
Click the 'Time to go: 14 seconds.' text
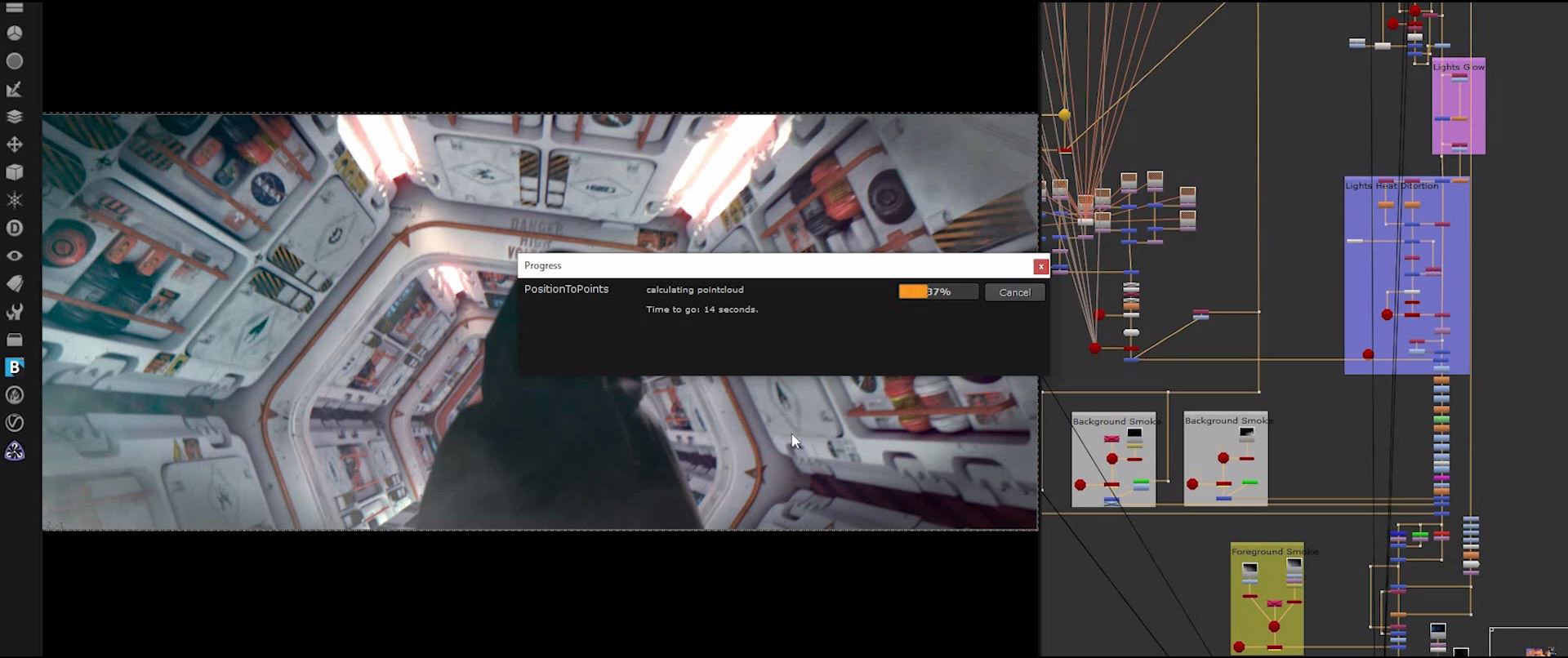coord(702,309)
